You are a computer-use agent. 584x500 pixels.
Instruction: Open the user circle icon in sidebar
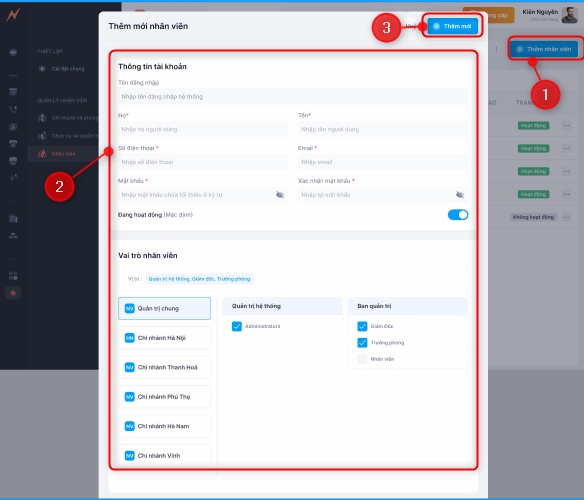tap(13, 127)
